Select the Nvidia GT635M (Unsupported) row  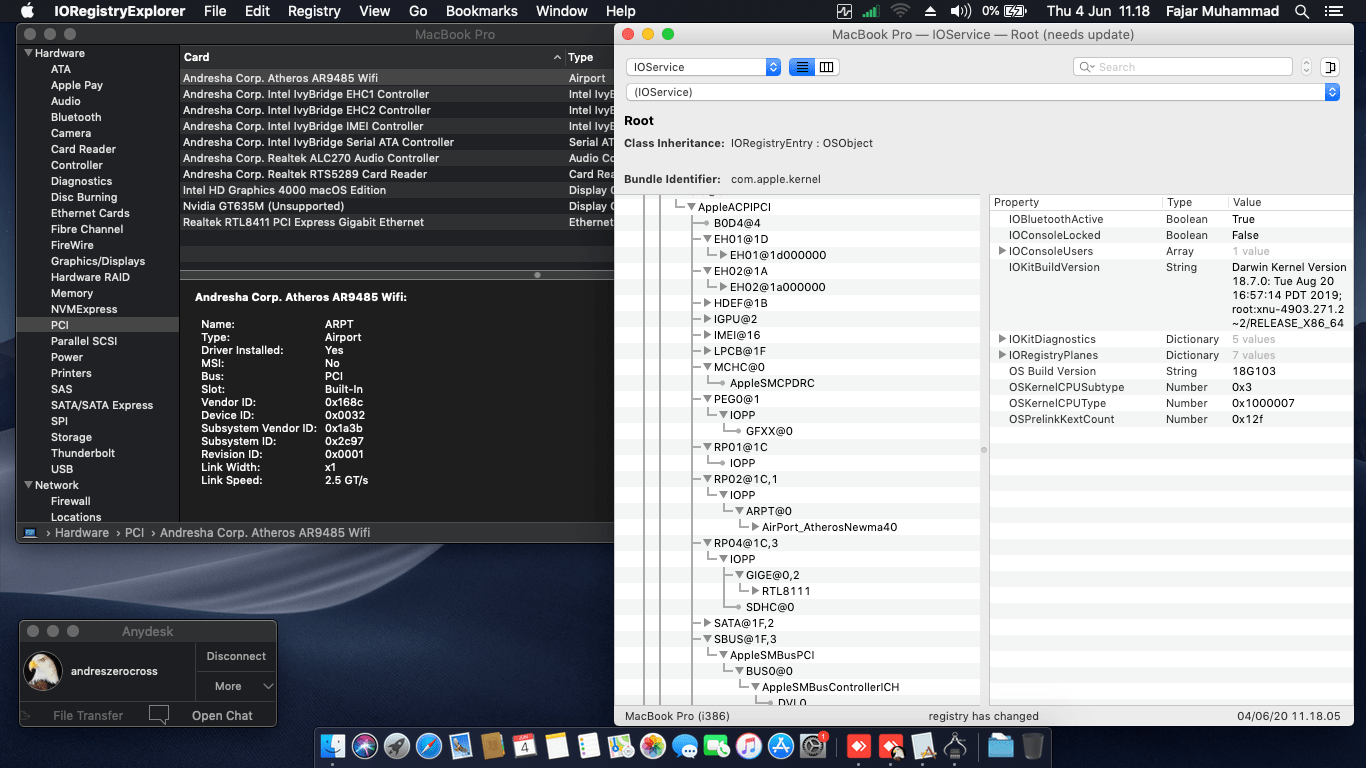point(398,206)
